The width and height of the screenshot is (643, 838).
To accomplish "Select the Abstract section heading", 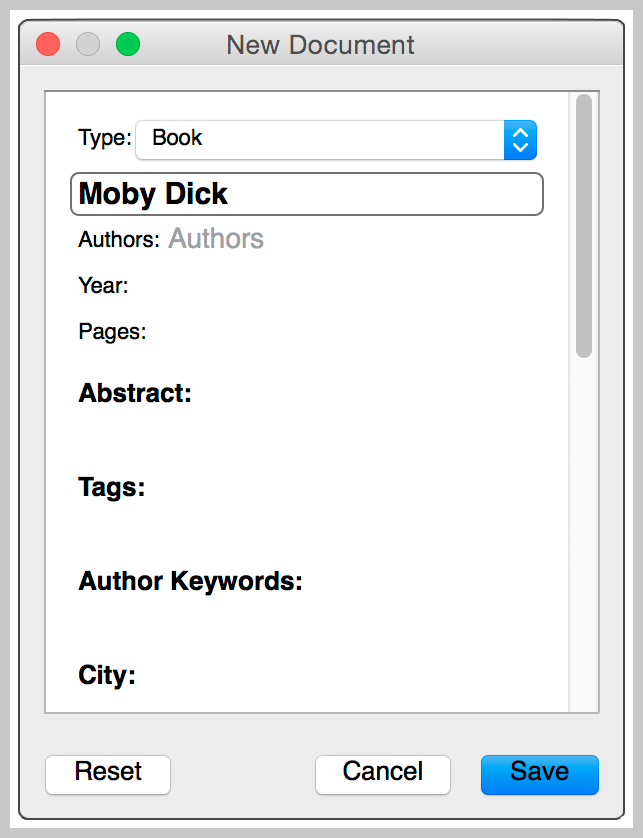I will (135, 393).
